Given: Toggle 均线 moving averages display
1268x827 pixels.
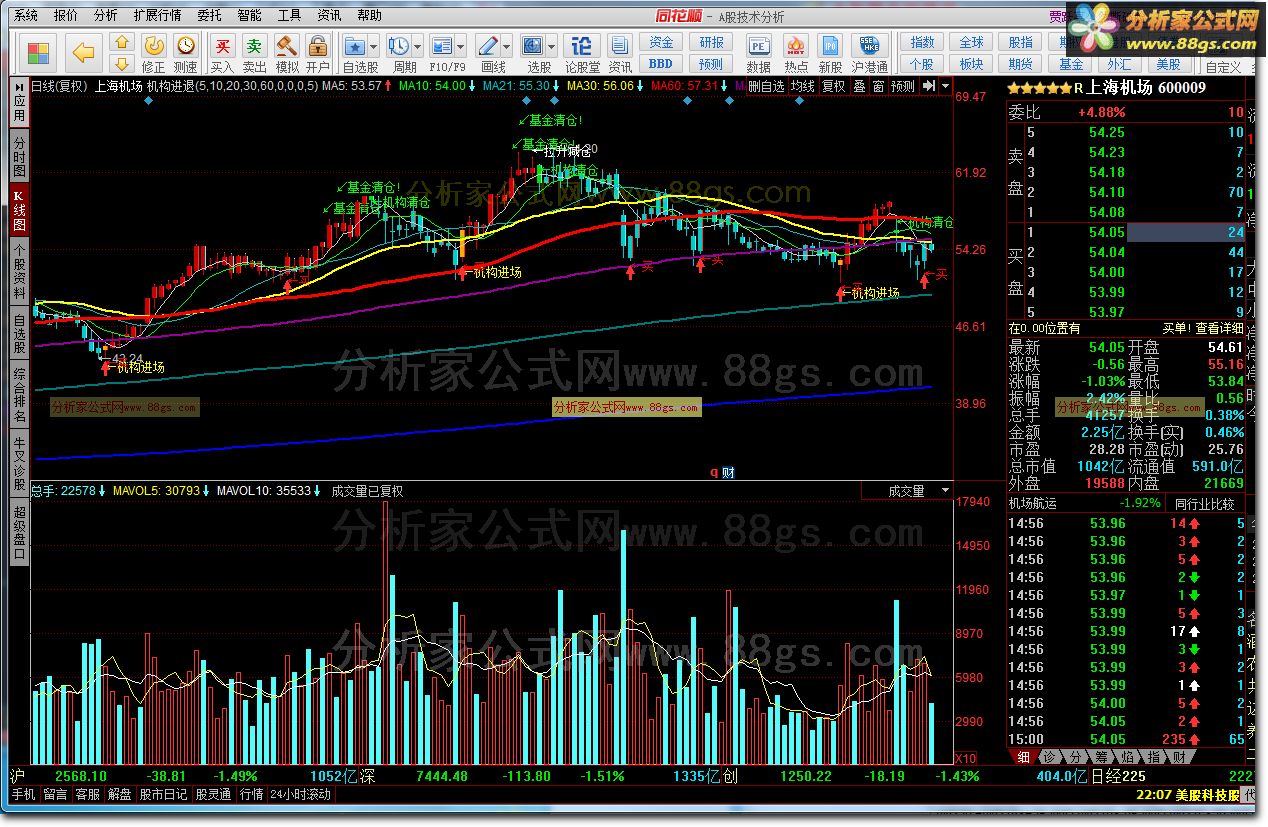Looking at the screenshot, I should click(x=802, y=87).
